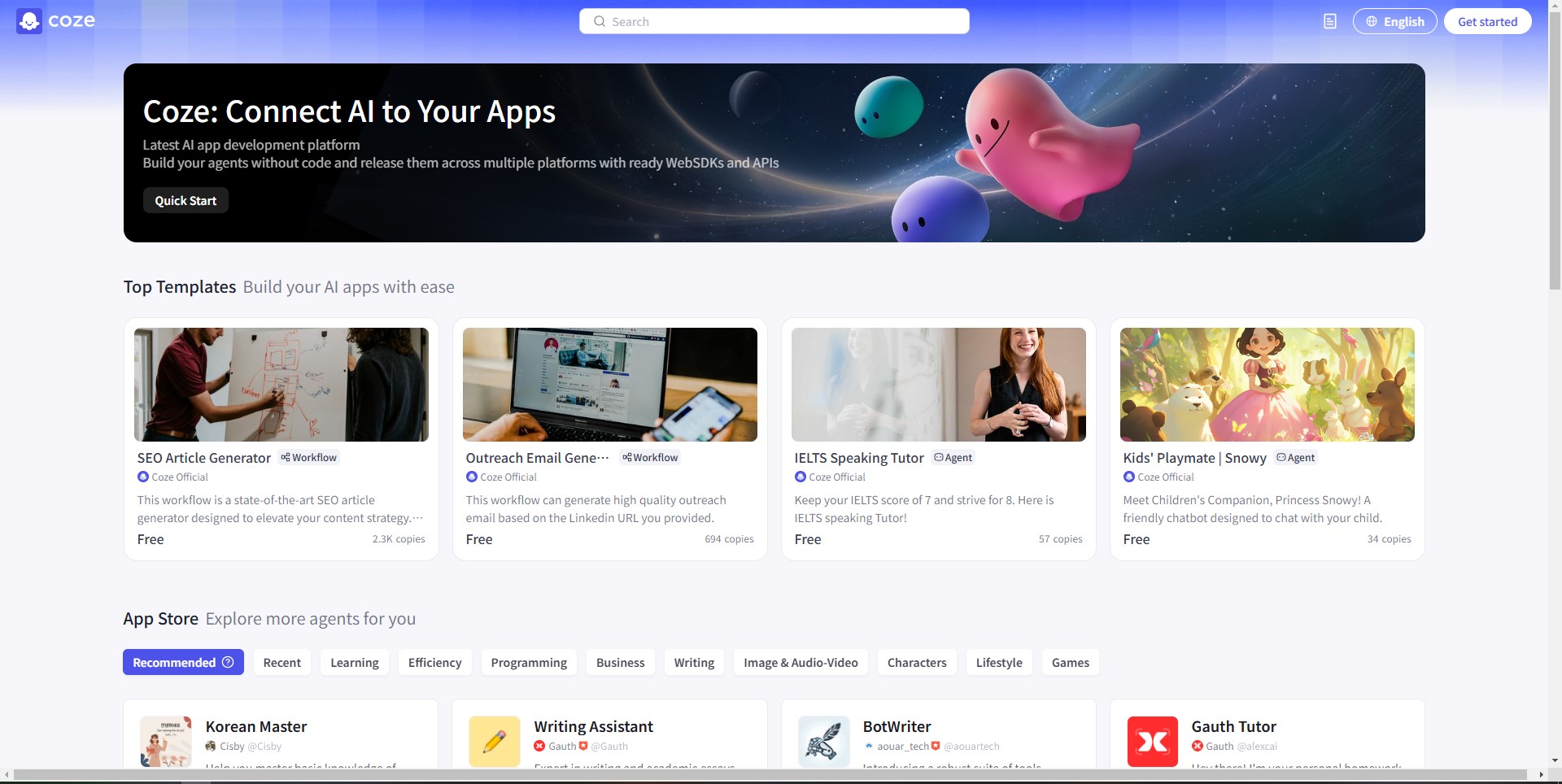The height and width of the screenshot is (784, 1562).
Task: Click the Coze logo icon
Action: pos(29,21)
